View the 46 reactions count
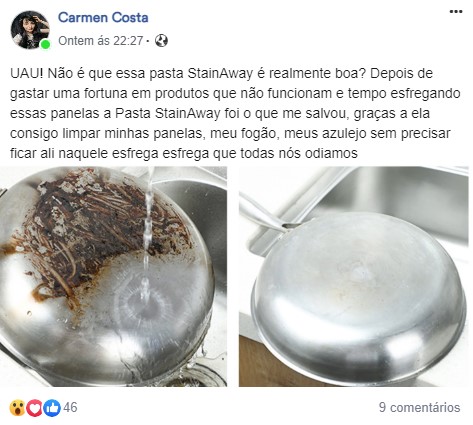 click(70, 407)
